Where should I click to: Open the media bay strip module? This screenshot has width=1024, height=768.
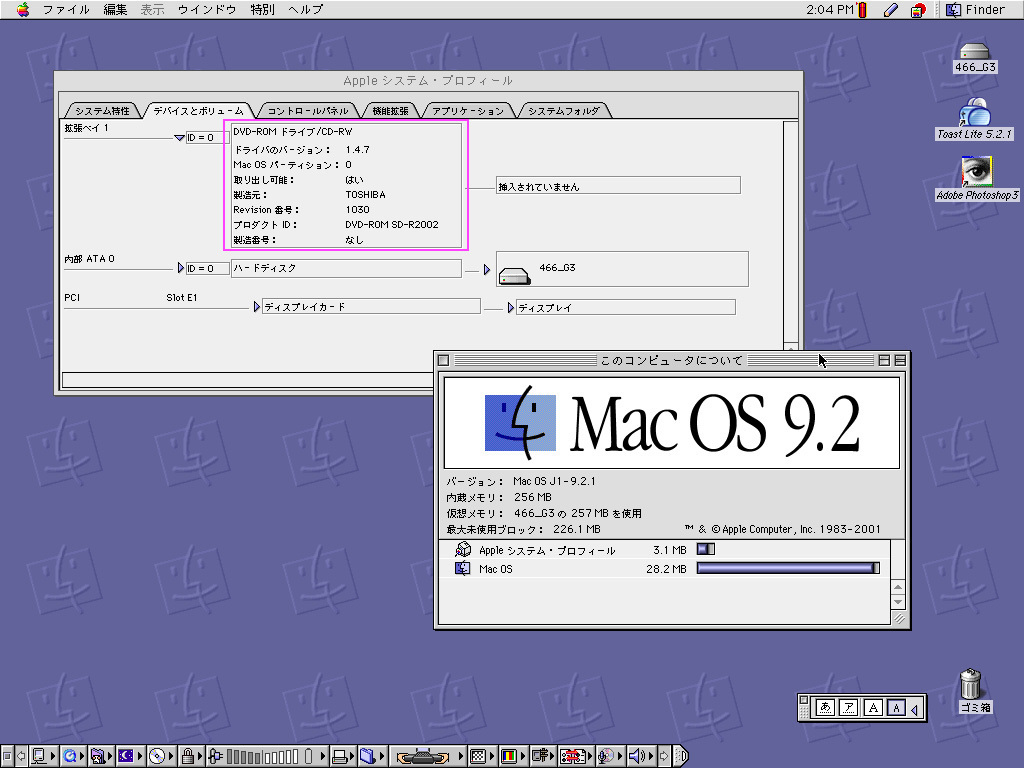pos(428,756)
